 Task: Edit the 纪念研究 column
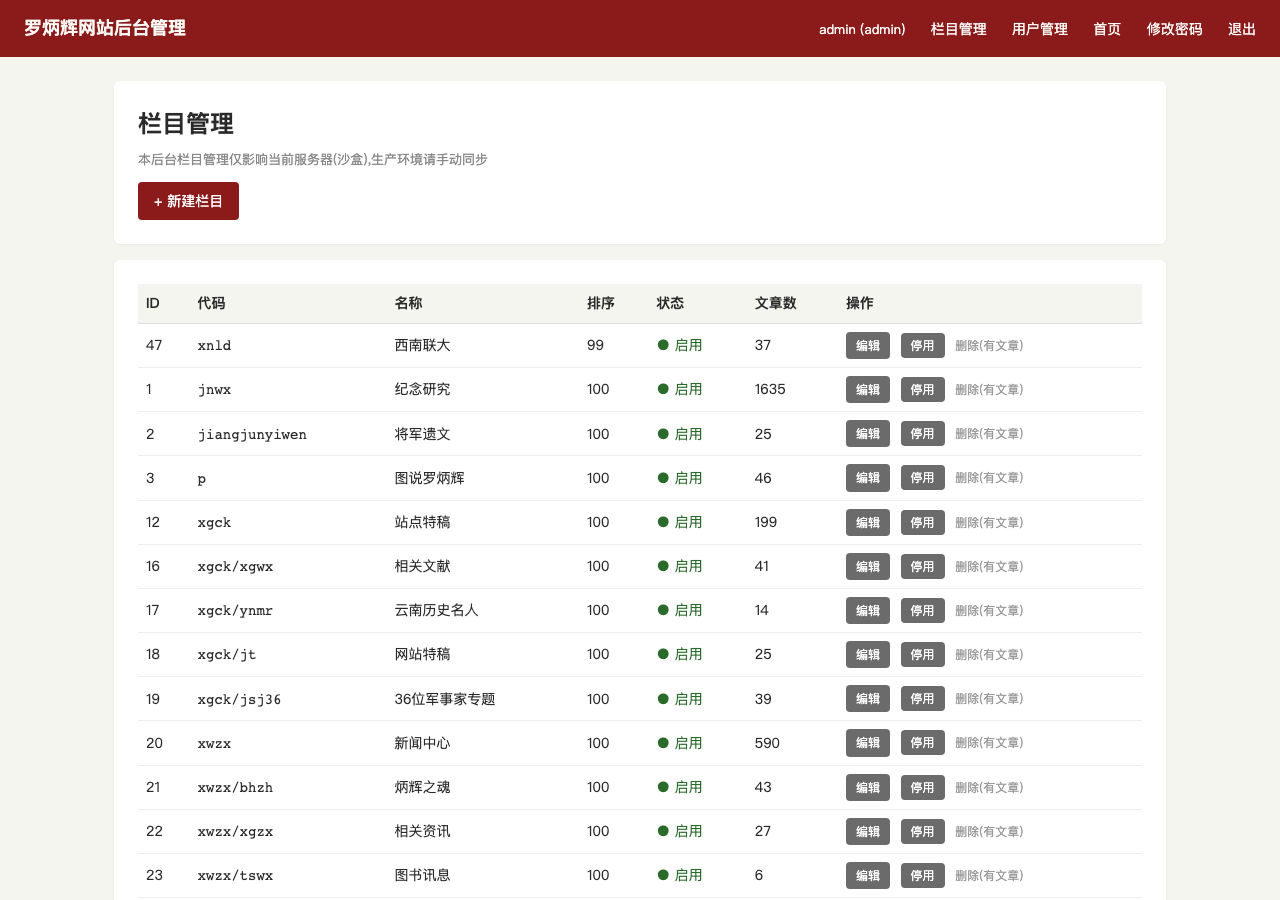868,389
